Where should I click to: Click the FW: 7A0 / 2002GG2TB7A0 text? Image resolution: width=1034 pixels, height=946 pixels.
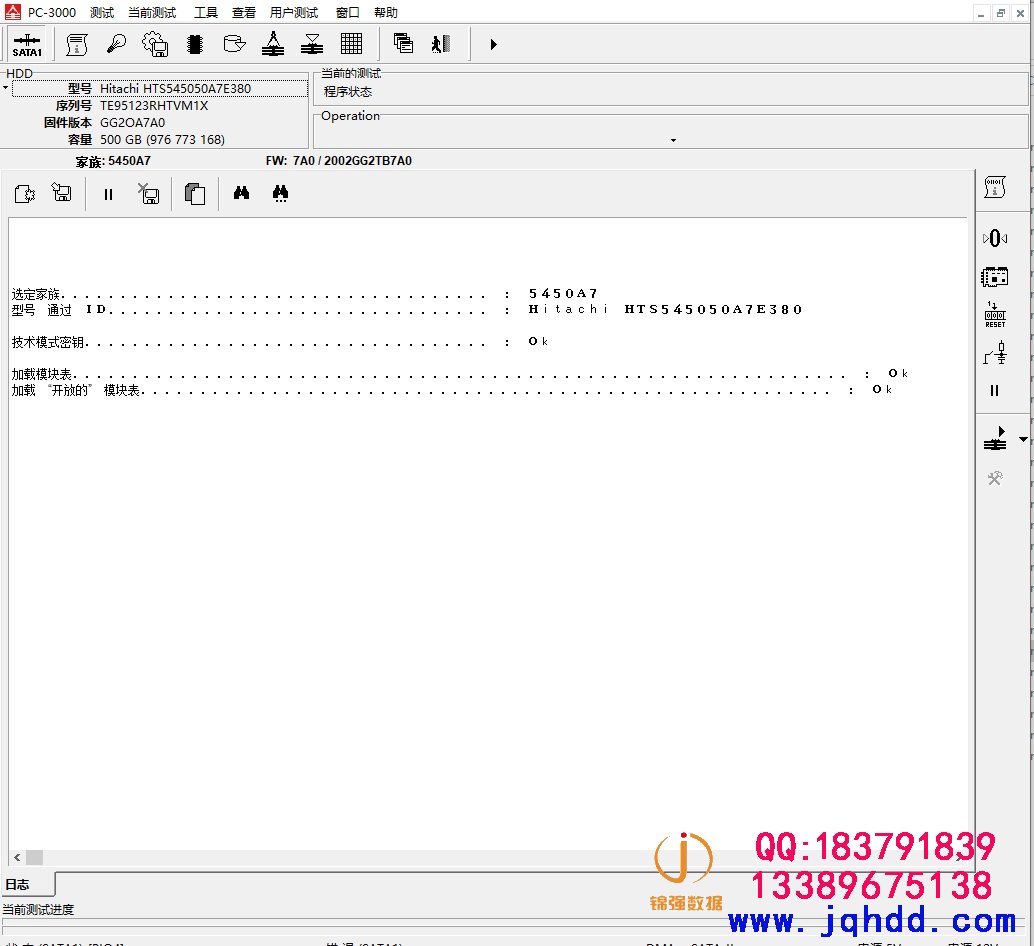click(x=339, y=161)
